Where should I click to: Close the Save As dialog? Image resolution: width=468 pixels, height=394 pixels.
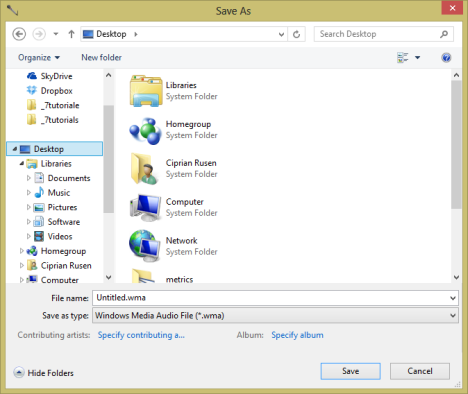[x=452, y=8]
